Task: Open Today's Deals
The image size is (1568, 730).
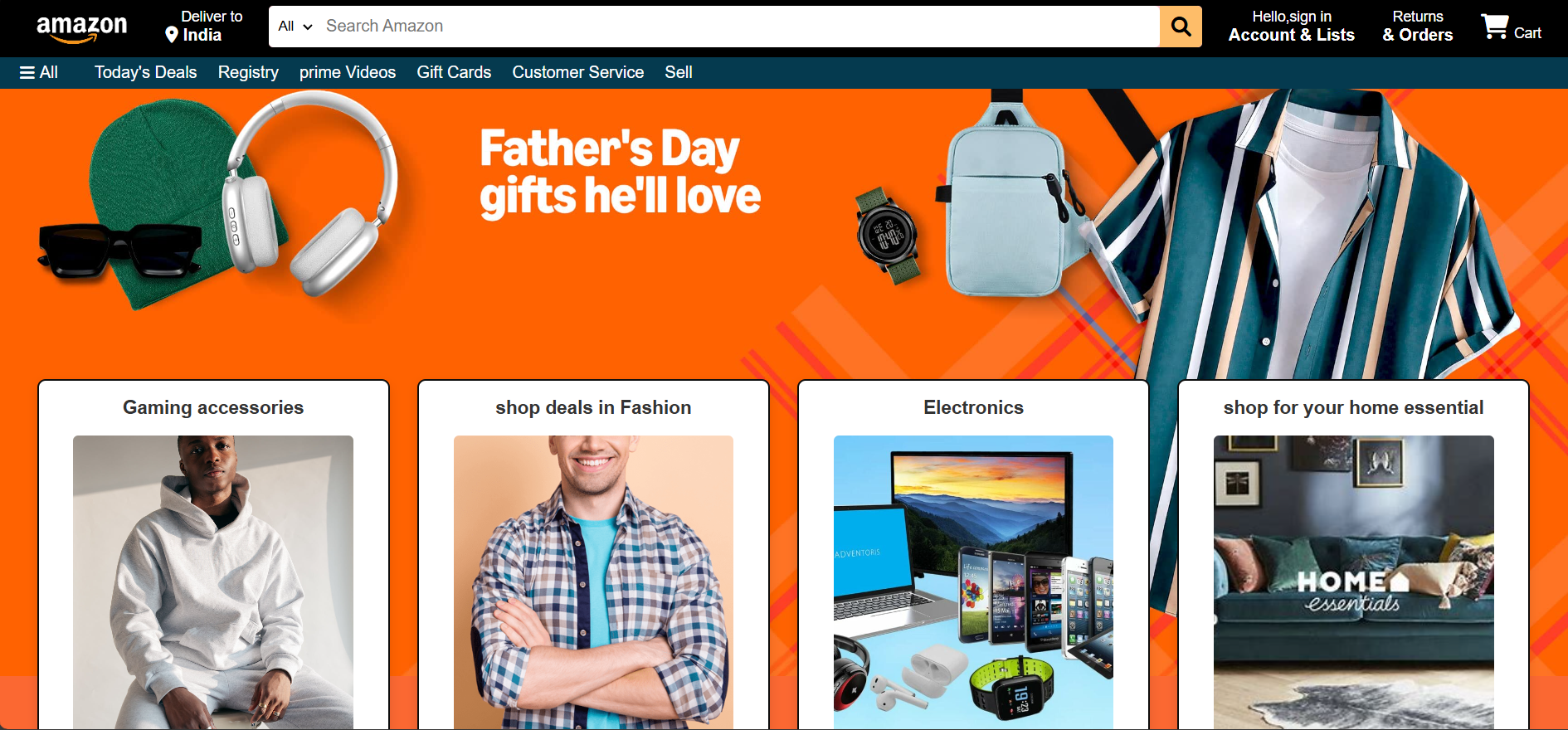Action: [145, 72]
